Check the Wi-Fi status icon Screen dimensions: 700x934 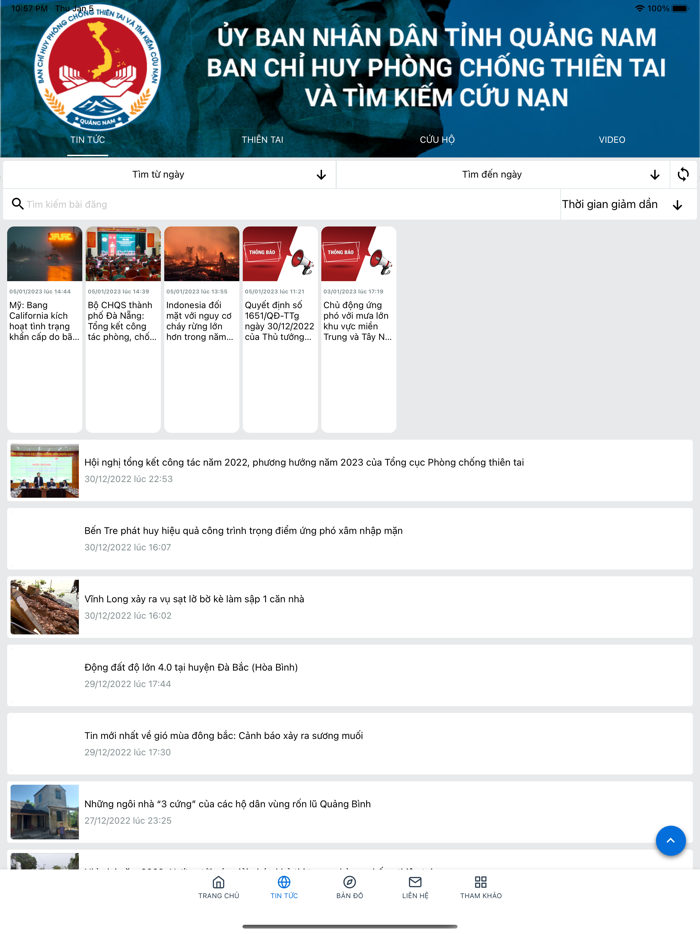pyautogui.click(x=640, y=8)
